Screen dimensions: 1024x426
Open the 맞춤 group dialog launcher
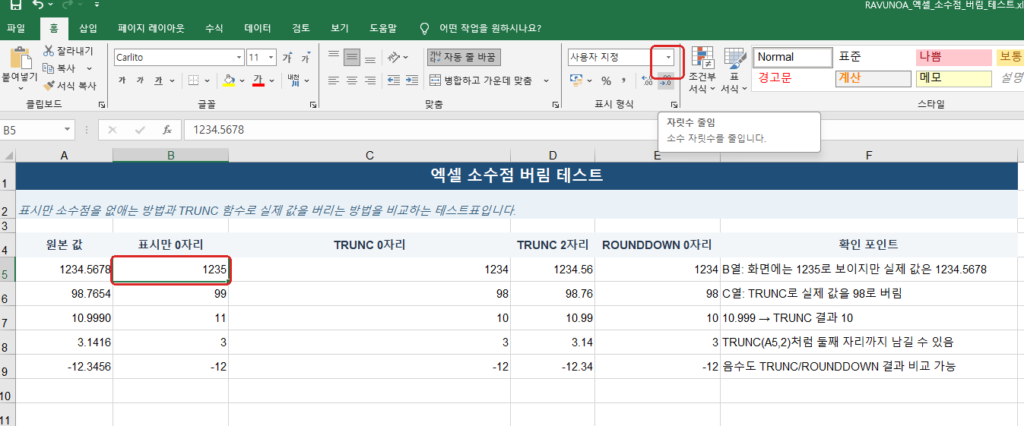pyautogui.click(x=555, y=105)
